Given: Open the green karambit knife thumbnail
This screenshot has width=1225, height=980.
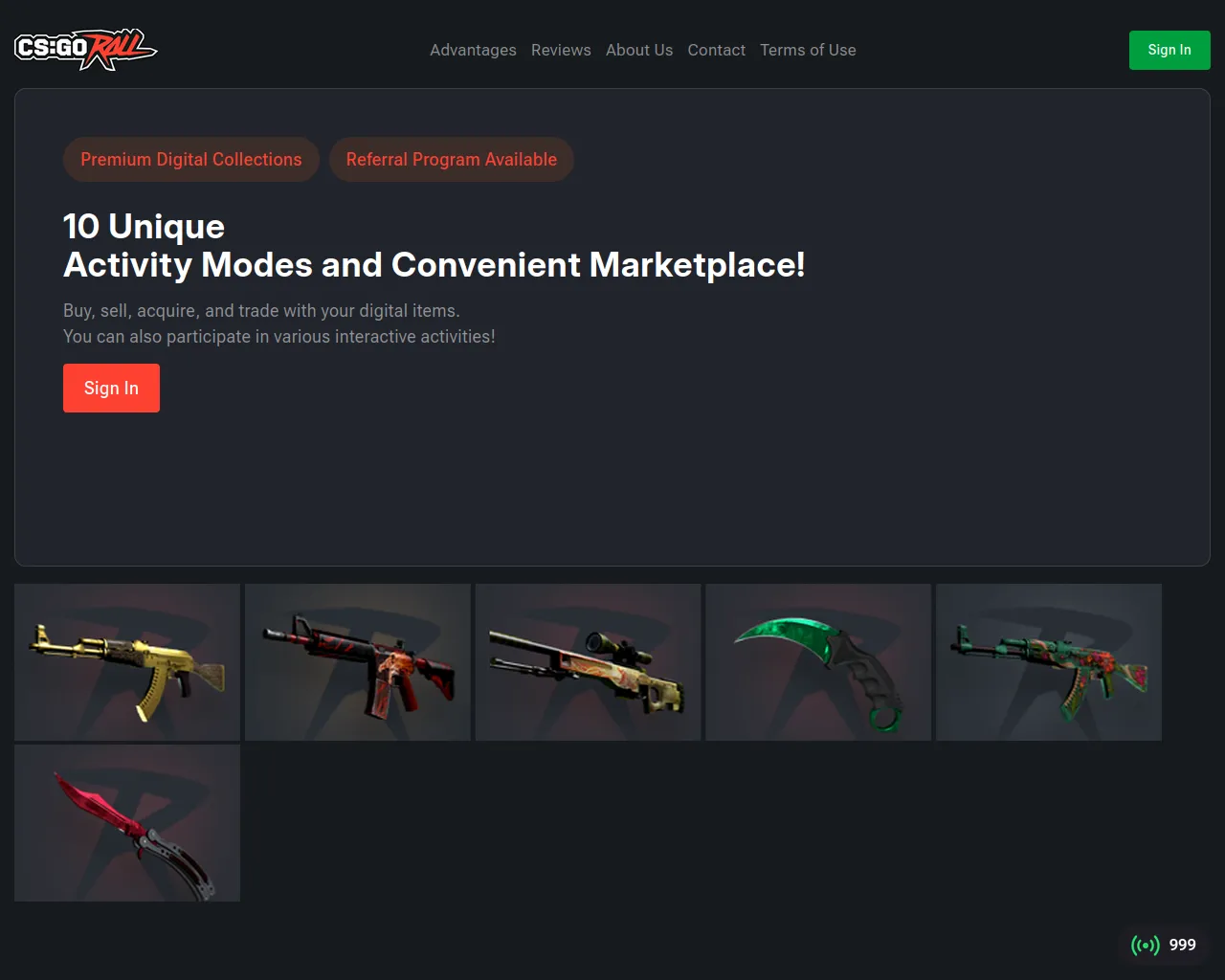Looking at the screenshot, I should [818, 662].
